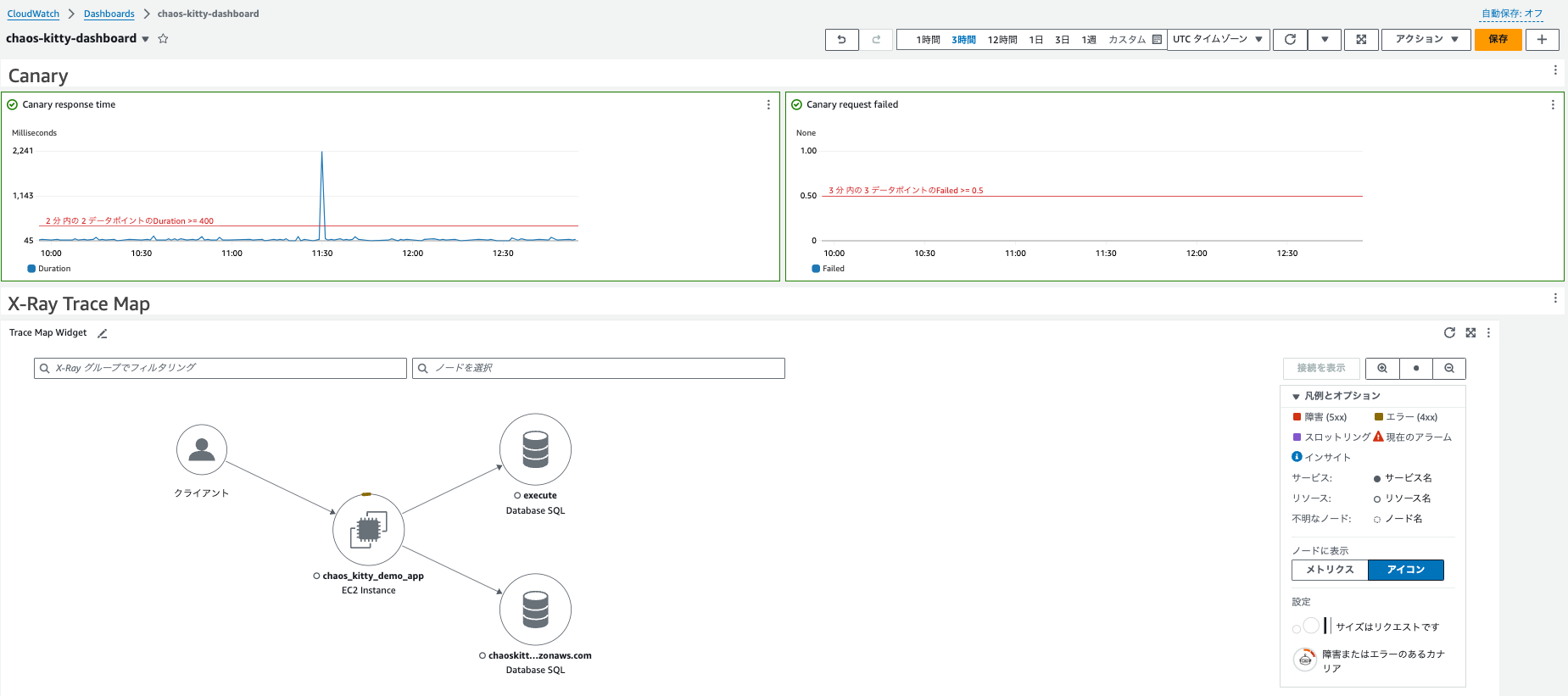1568x696 pixels.
Task: Select the chaoskitt...zonaws.com database node
Action: 535,610
